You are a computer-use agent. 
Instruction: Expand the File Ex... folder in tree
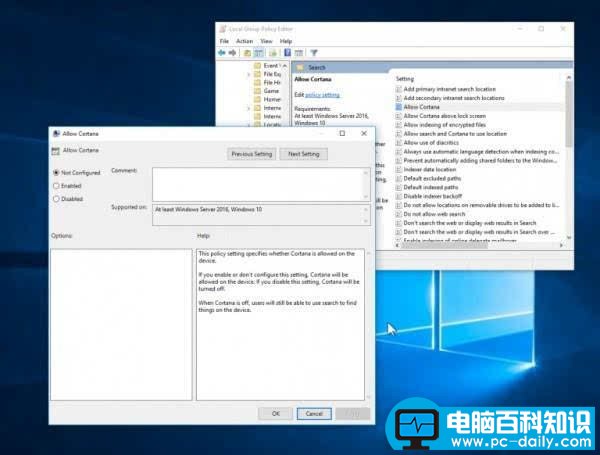pos(248,74)
